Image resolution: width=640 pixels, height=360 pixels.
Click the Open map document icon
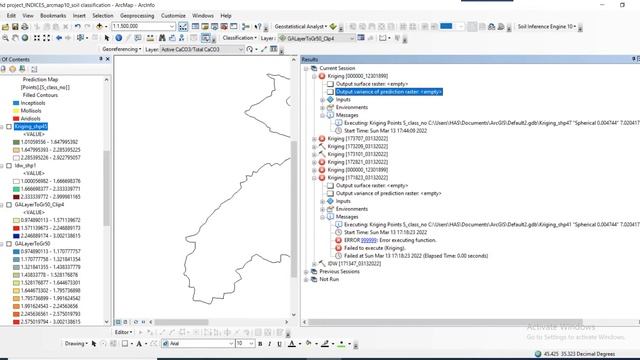[x=5, y=27]
